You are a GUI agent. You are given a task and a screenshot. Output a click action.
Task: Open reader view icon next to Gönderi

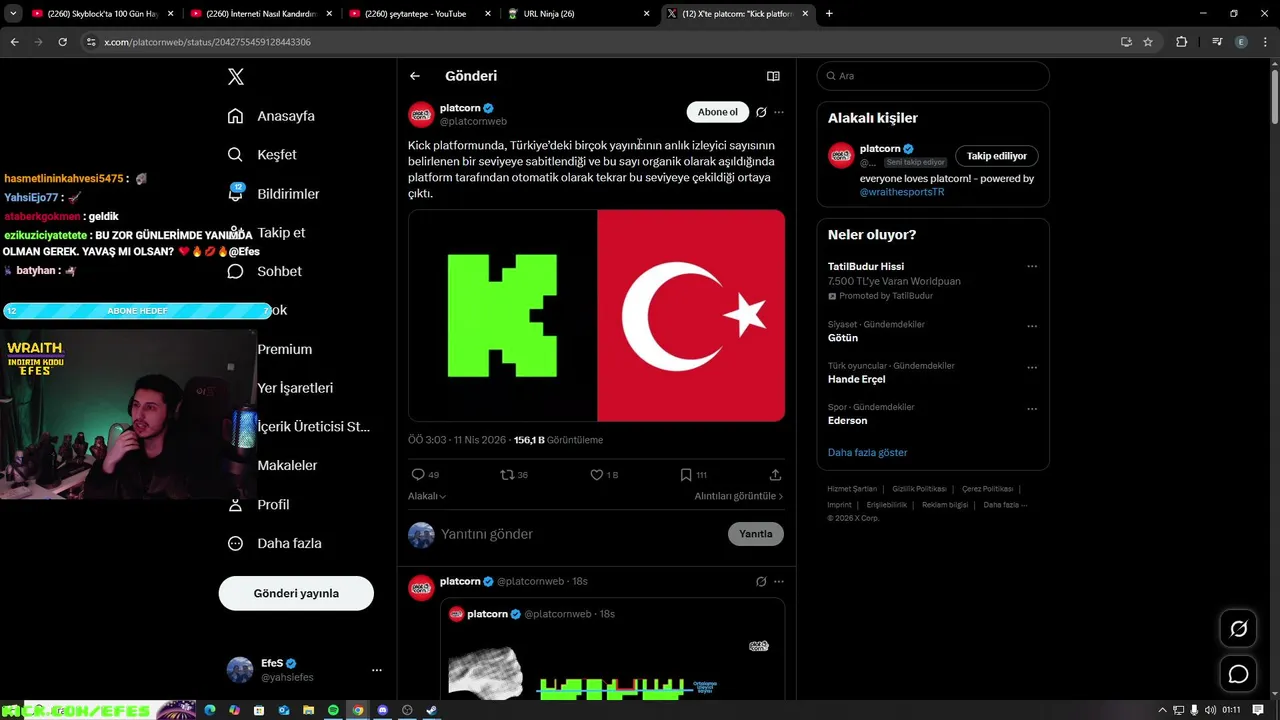[773, 76]
